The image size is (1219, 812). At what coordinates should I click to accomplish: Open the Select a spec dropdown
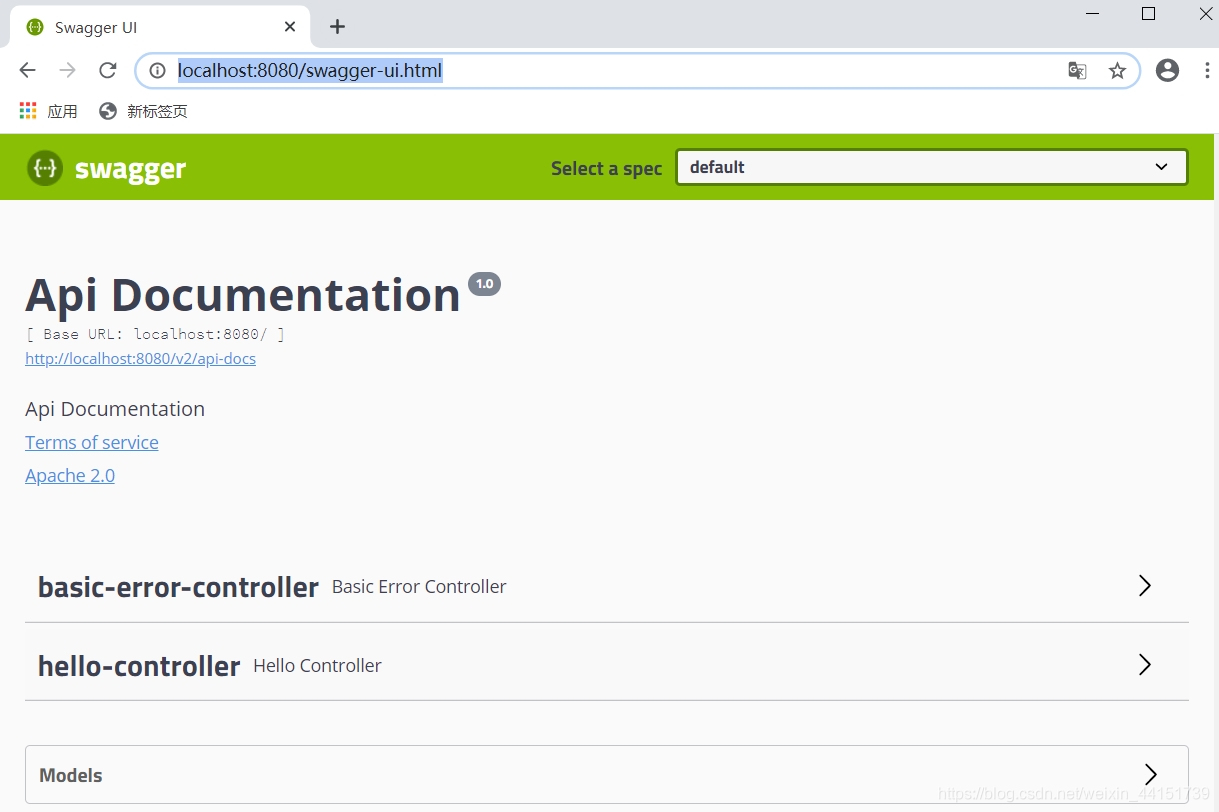pyautogui.click(x=932, y=167)
